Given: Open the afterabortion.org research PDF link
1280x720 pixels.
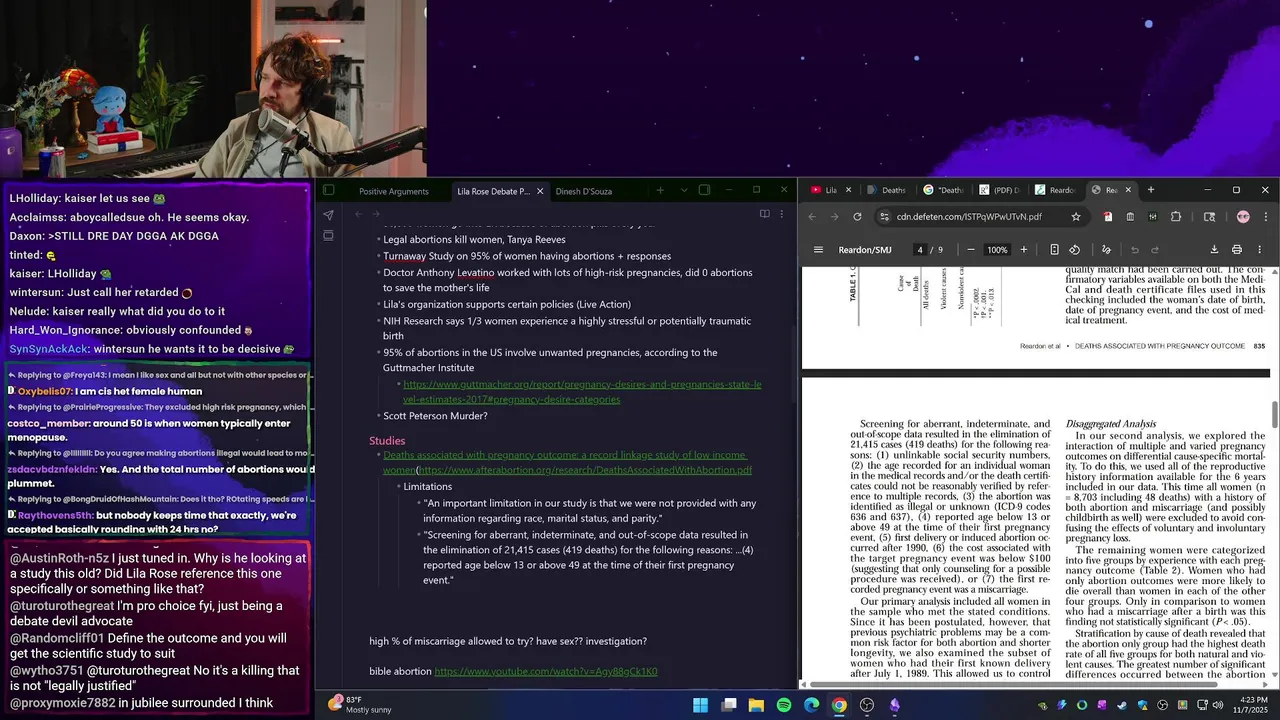Looking at the screenshot, I should click(585, 470).
